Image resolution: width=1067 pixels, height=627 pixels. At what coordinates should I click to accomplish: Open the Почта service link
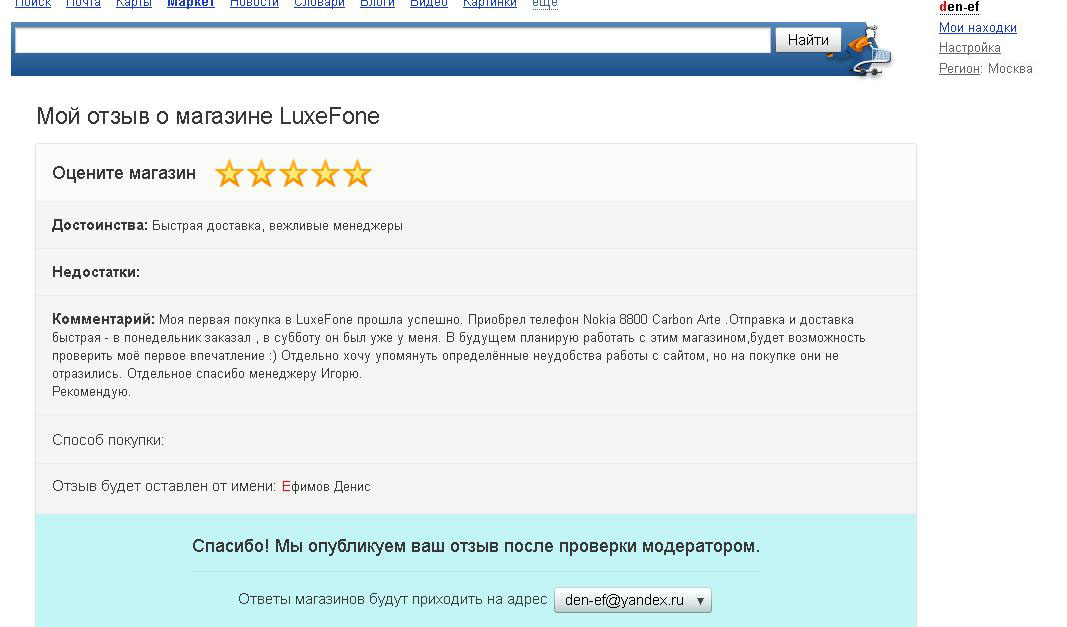[83, 3]
